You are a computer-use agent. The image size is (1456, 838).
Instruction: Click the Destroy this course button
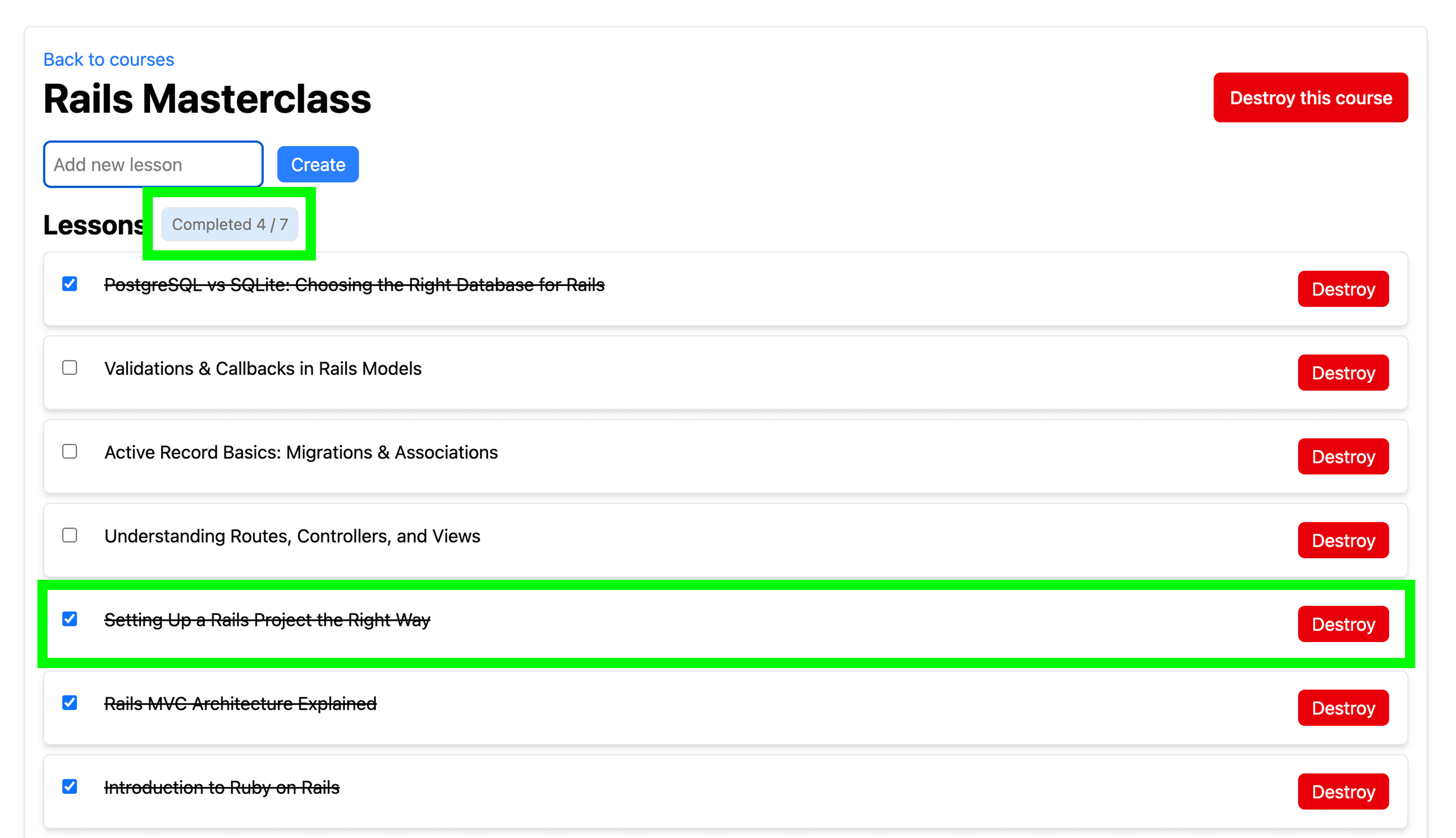(x=1310, y=98)
